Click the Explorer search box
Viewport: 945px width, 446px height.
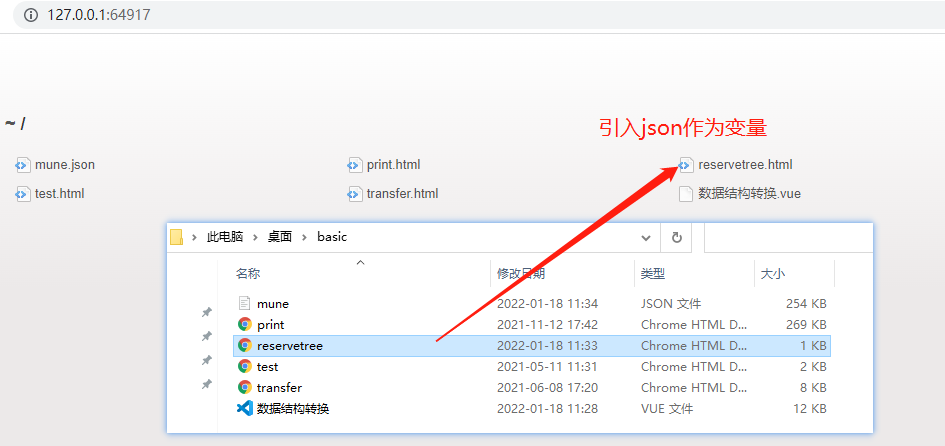[788, 237]
